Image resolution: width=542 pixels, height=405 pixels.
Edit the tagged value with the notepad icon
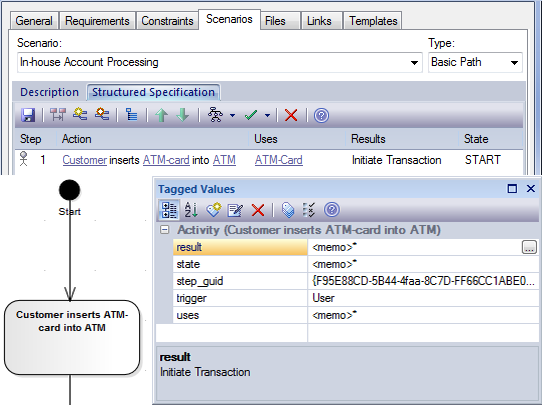235,210
